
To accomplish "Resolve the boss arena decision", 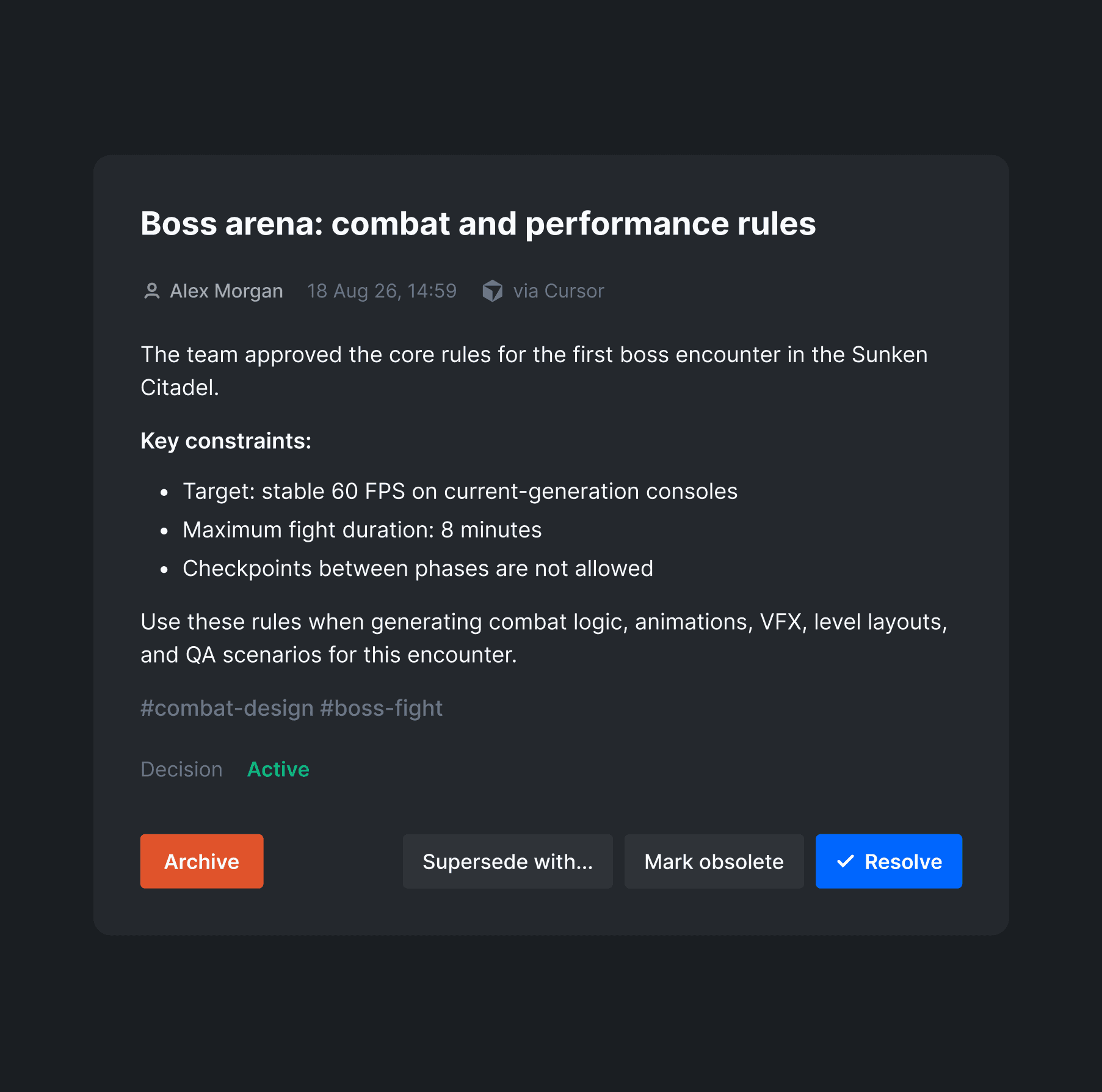I will click(889, 861).
